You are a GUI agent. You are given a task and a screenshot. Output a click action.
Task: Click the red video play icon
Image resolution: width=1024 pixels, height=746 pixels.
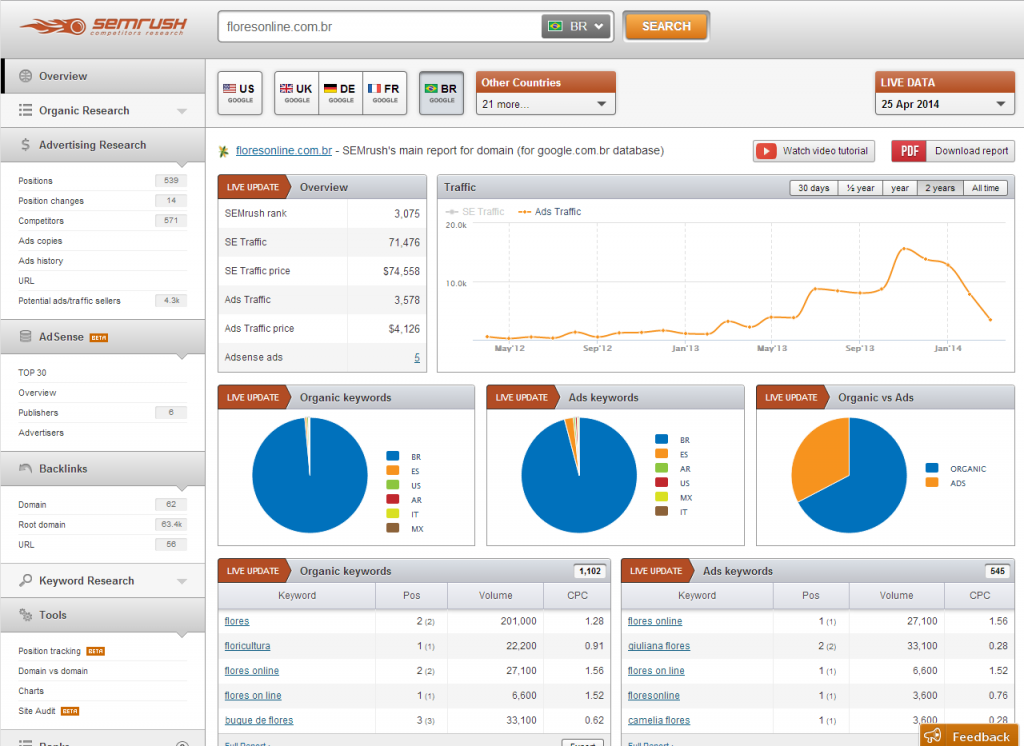click(x=766, y=151)
